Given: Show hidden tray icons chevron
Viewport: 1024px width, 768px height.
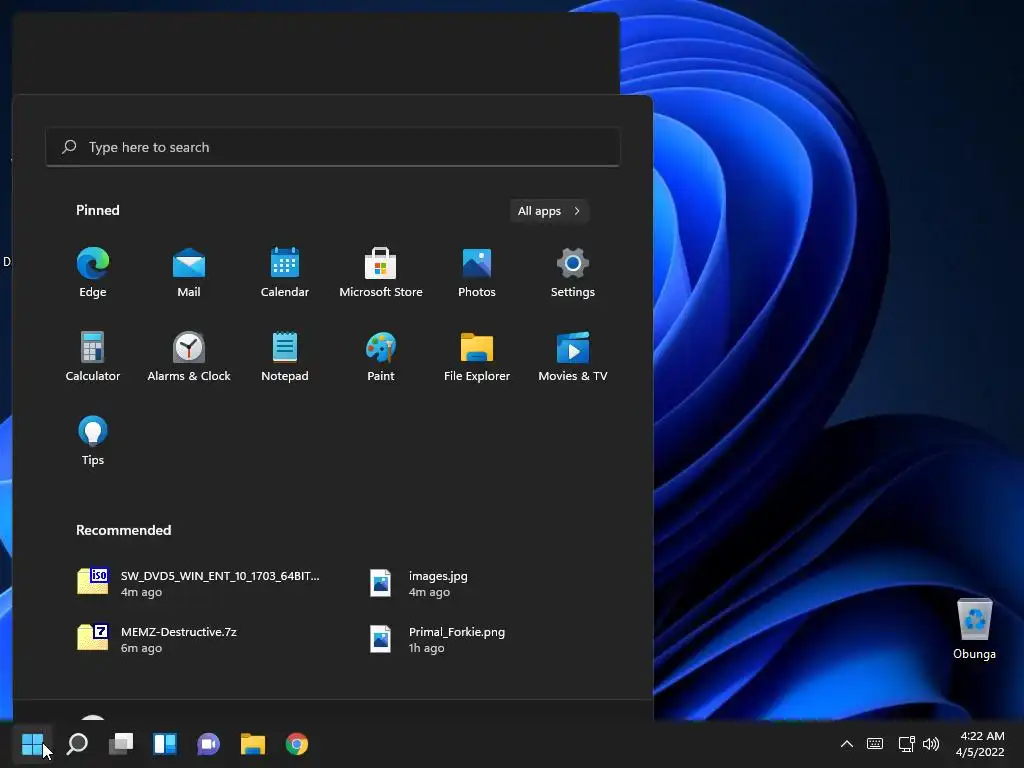Looking at the screenshot, I should tap(846, 743).
